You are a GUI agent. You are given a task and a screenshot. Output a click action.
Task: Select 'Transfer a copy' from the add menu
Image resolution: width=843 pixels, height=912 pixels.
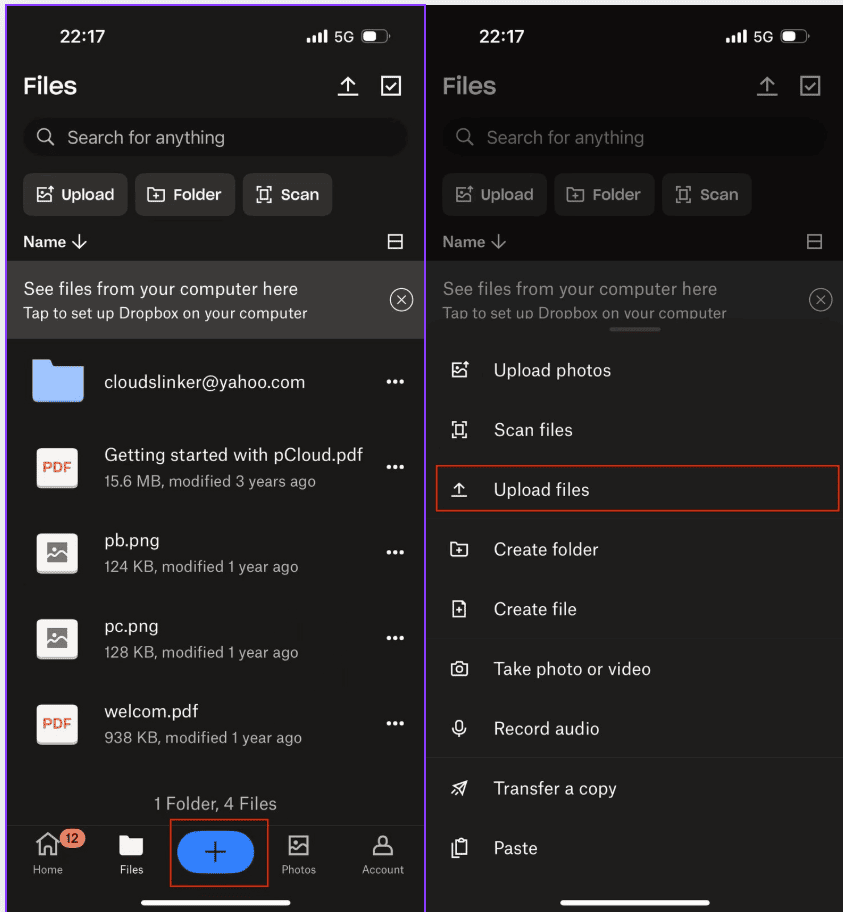[x=635, y=789]
